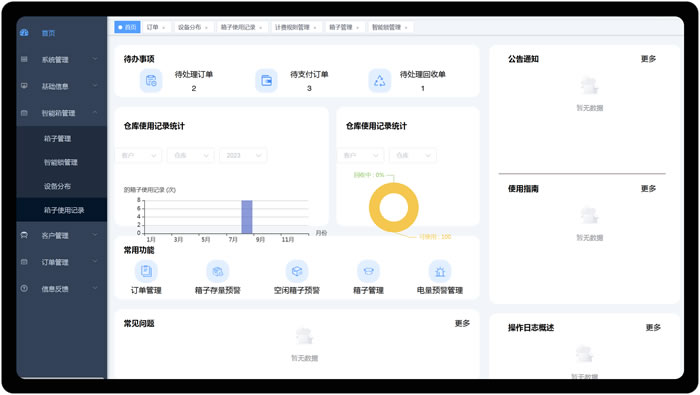Click the 客户管理 sidebar icon
Image resolution: width=700 pixels, height=395 pixels.
(x=24, y=235)
